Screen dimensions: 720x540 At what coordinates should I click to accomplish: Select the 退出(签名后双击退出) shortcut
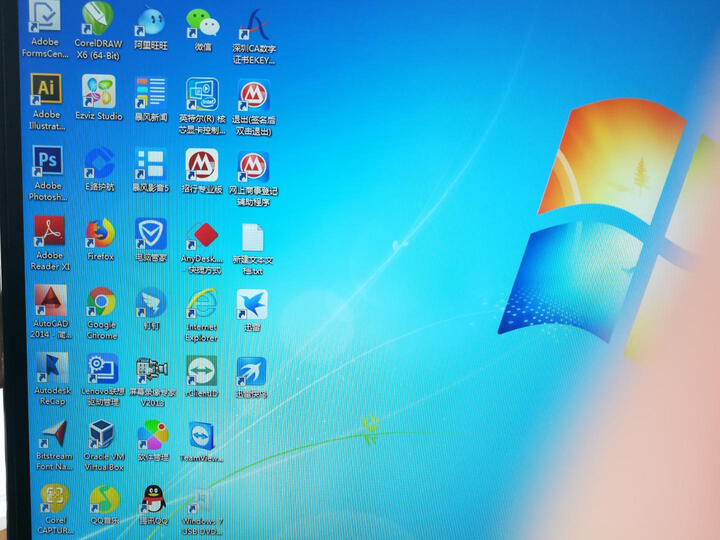pyautogui.click(x=253, y=96)
